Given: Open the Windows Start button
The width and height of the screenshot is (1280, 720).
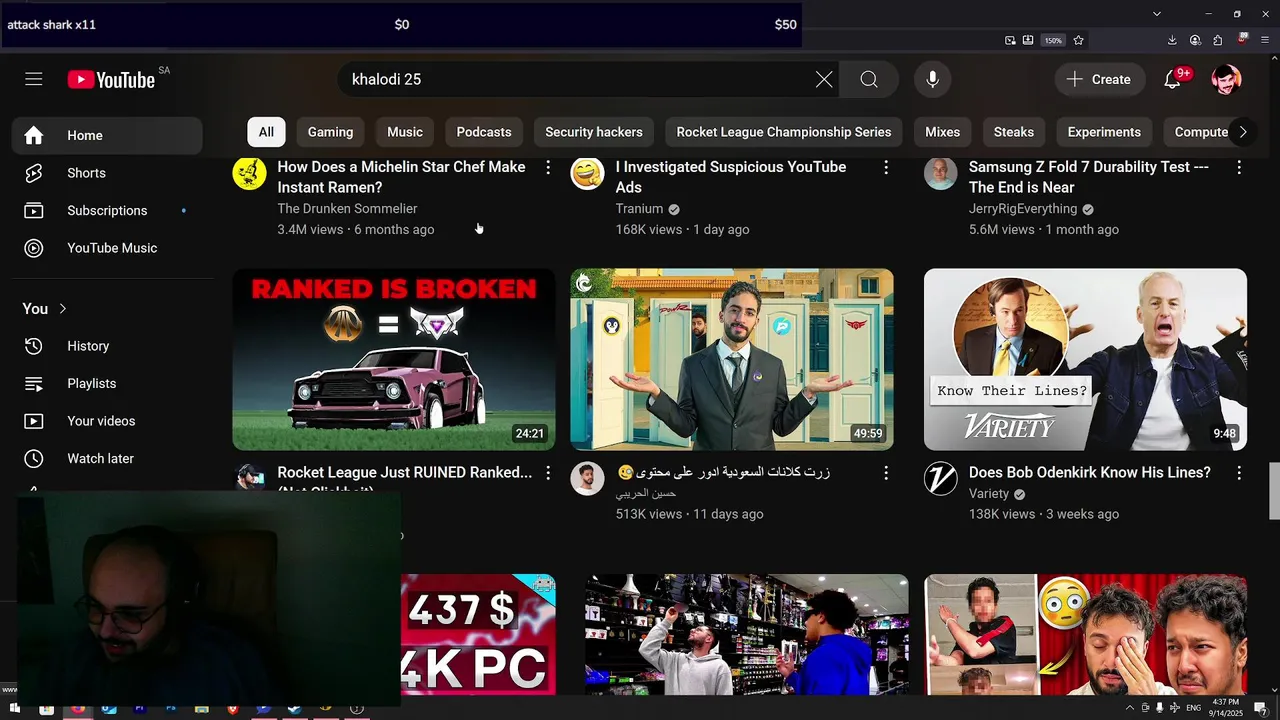Looking at the screenshot, I should [x=14, y=708].
